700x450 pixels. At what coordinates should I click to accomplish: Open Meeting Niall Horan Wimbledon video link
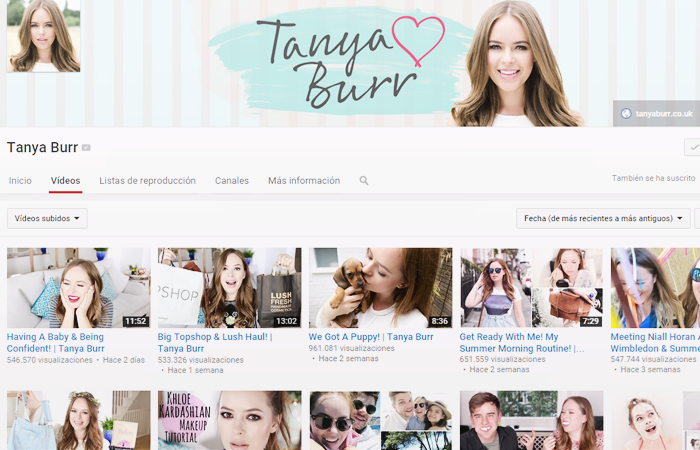655,342
